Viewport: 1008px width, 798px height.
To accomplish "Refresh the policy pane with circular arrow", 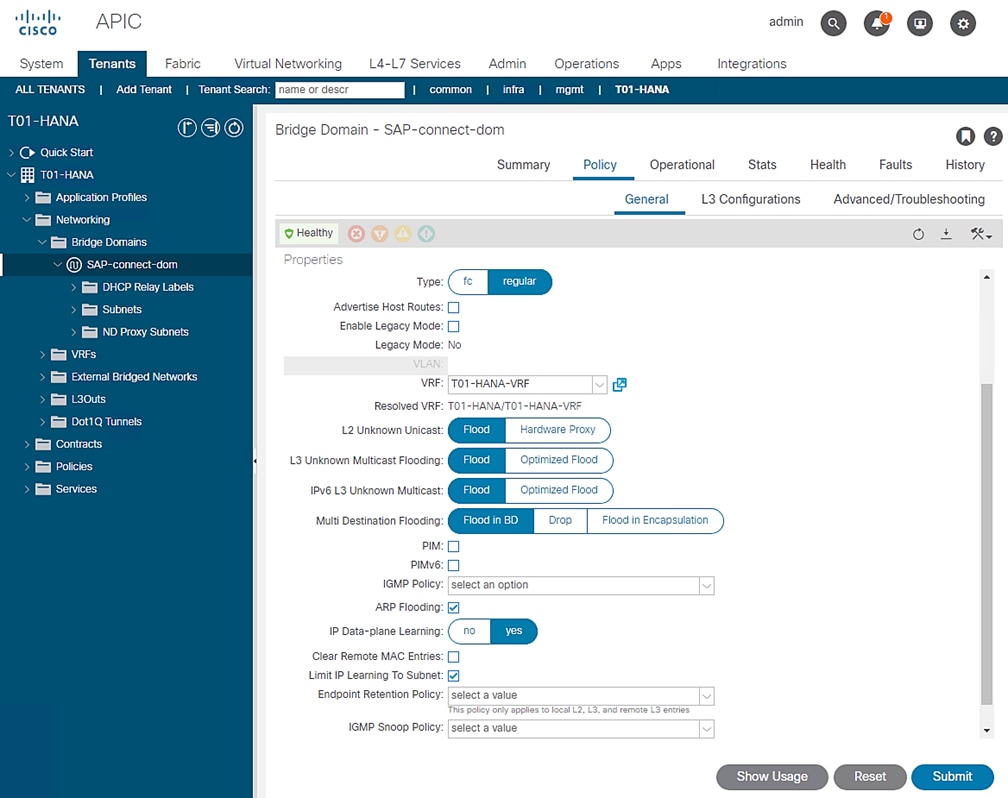I will click(x=918, y=234).
